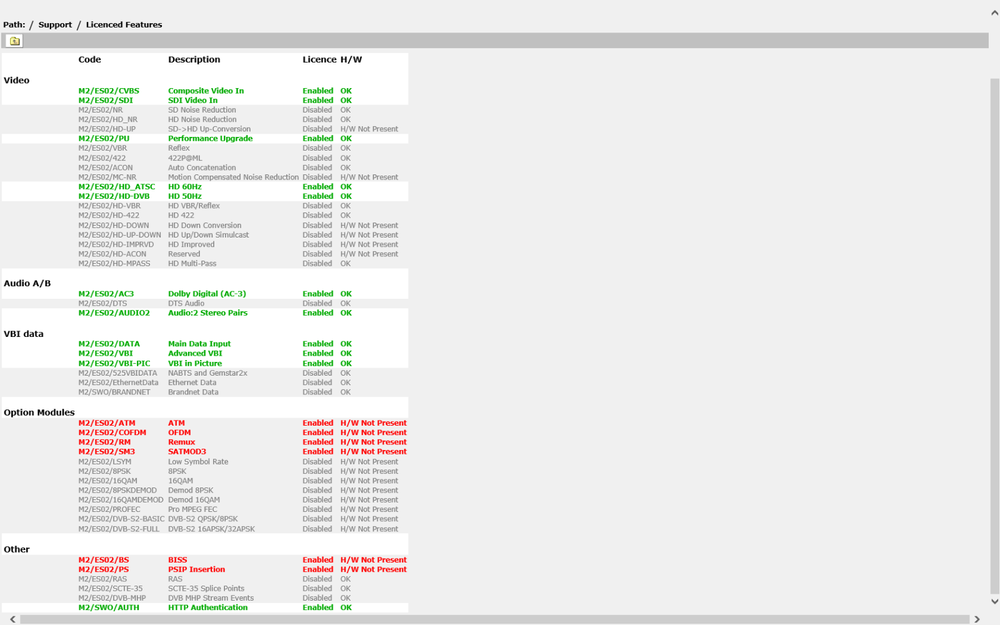Click the vertical scrollbar track
1000x625 pixels.
click(993, 300)
